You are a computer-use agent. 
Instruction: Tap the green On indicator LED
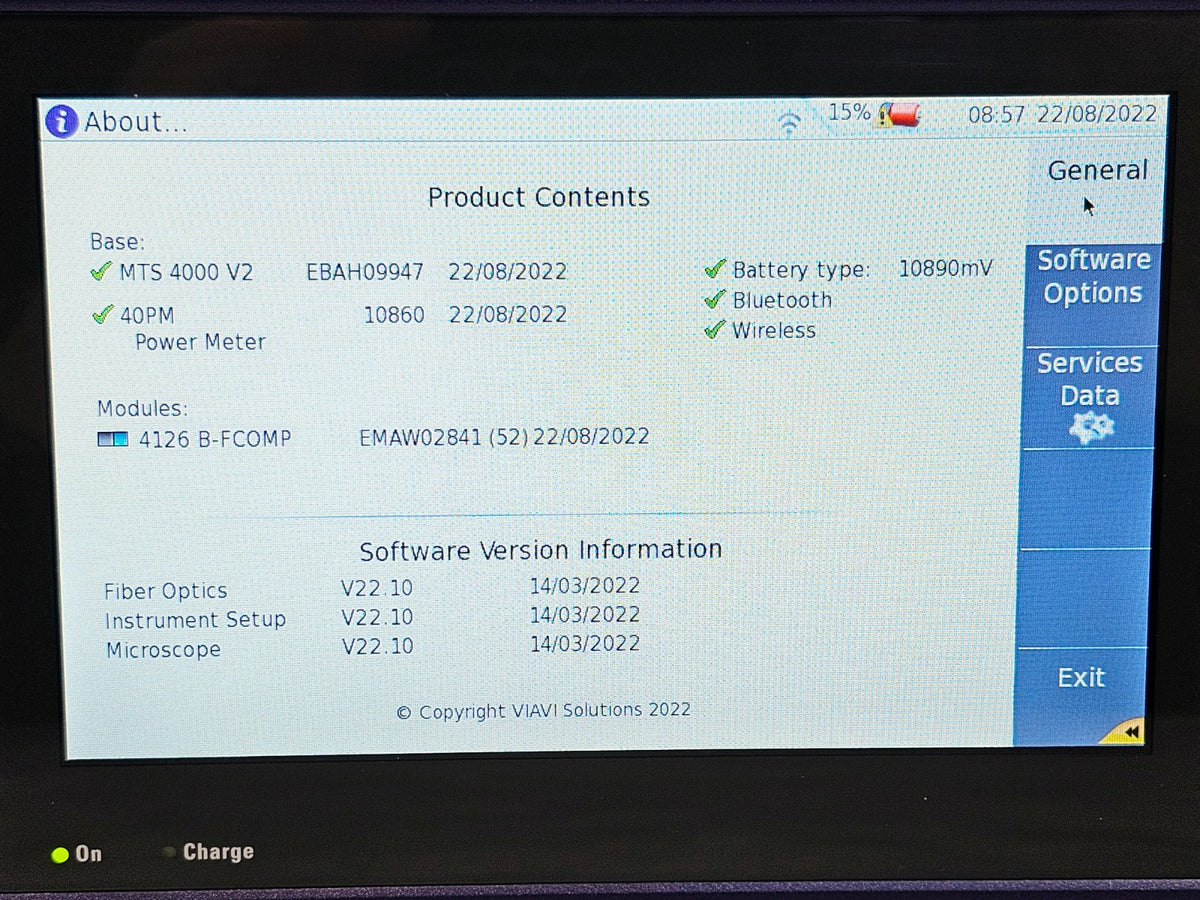(x=60, y=855)
